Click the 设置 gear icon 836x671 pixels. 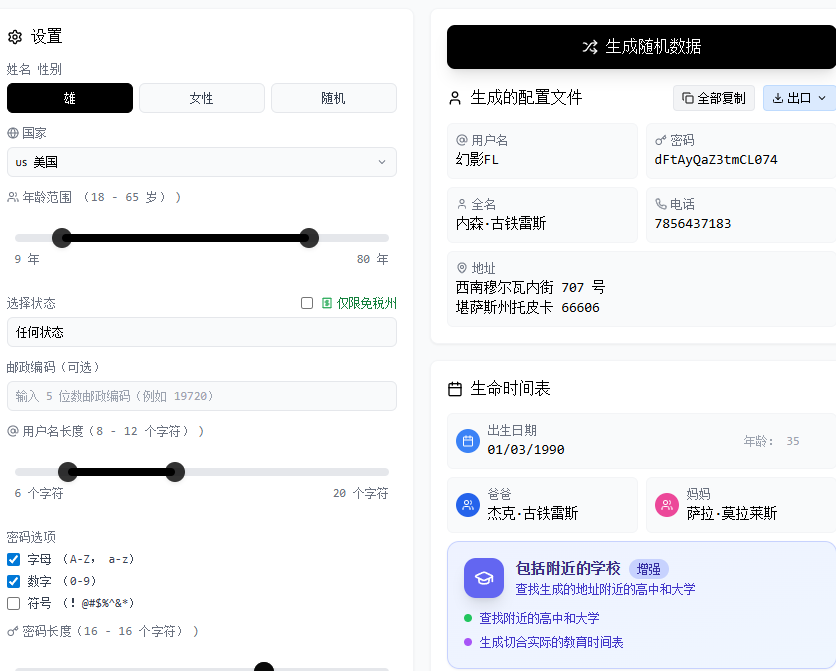14,36
